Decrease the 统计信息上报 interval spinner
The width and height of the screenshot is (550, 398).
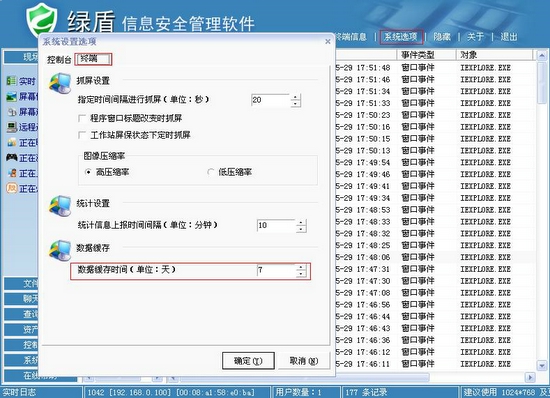301,229
